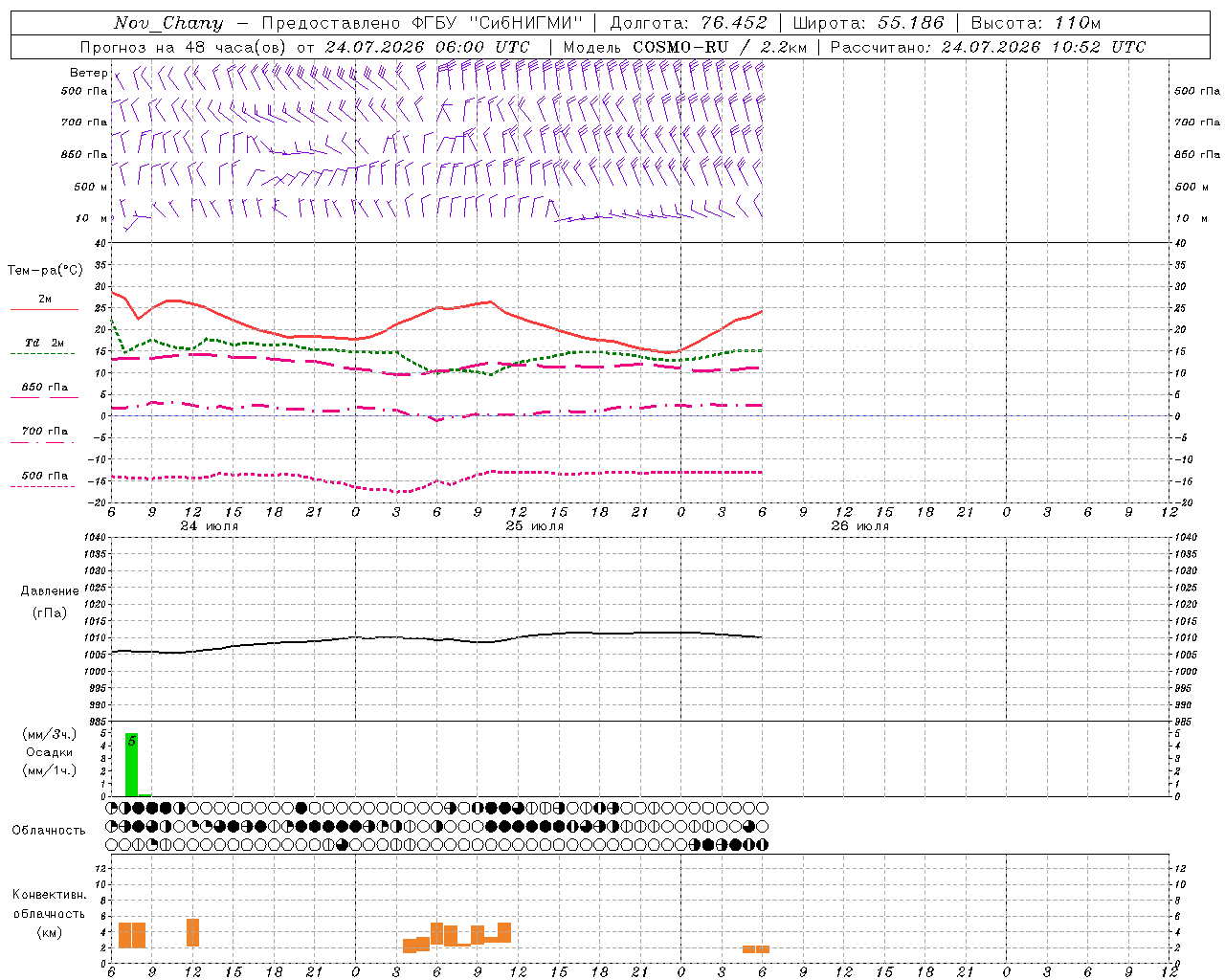This screenshot has height=980, width=1225.
Task: Click the Конвективн. облачность panel label
Action: (x=49, y=913)
